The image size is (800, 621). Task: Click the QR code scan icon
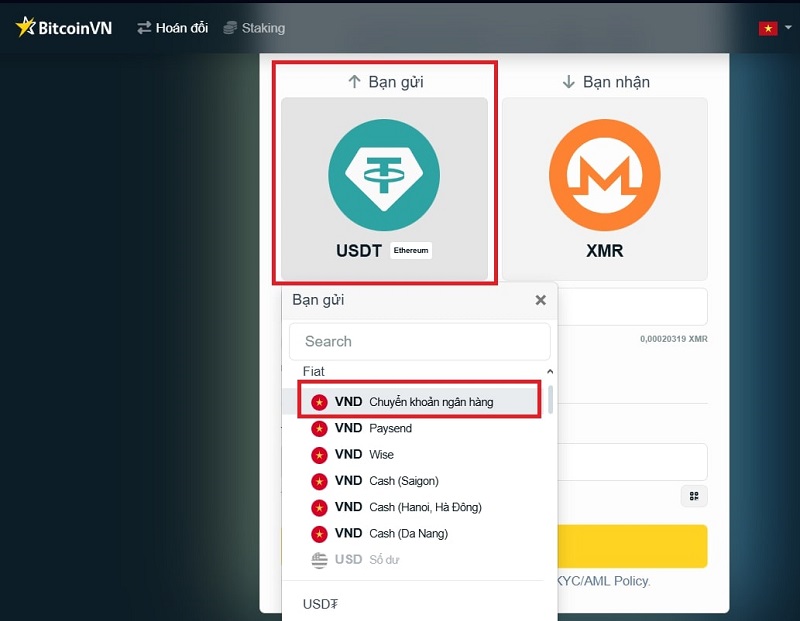[x=693, y=496]
